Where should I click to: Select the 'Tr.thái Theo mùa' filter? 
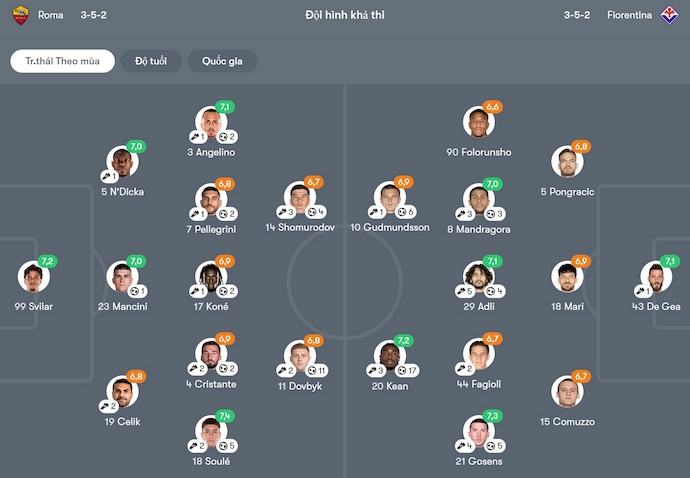tap(62, 61)
